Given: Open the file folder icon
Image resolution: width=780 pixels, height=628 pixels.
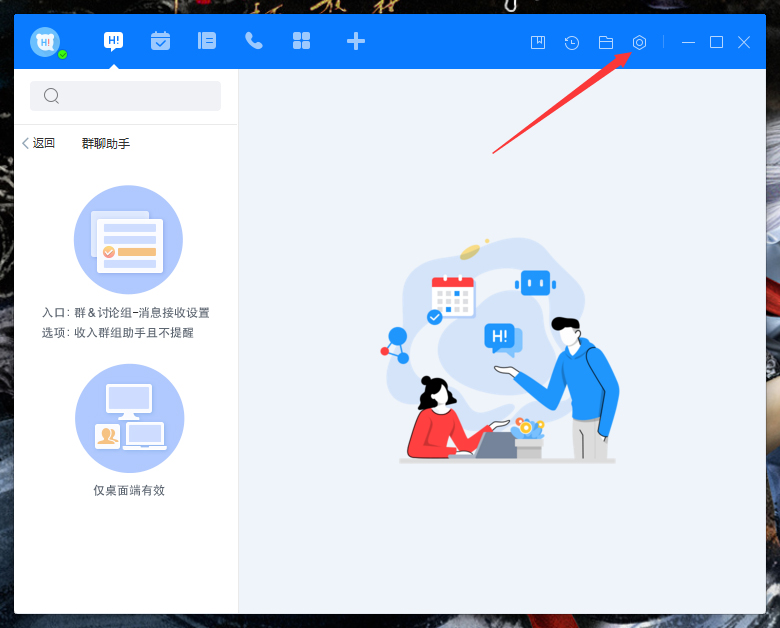Looking at the screenshot, I should pyautogui.click(x=606, y=42).
